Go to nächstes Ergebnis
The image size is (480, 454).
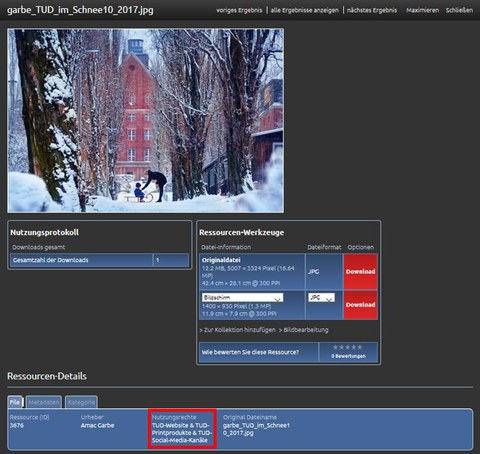[x=372, y=10]
